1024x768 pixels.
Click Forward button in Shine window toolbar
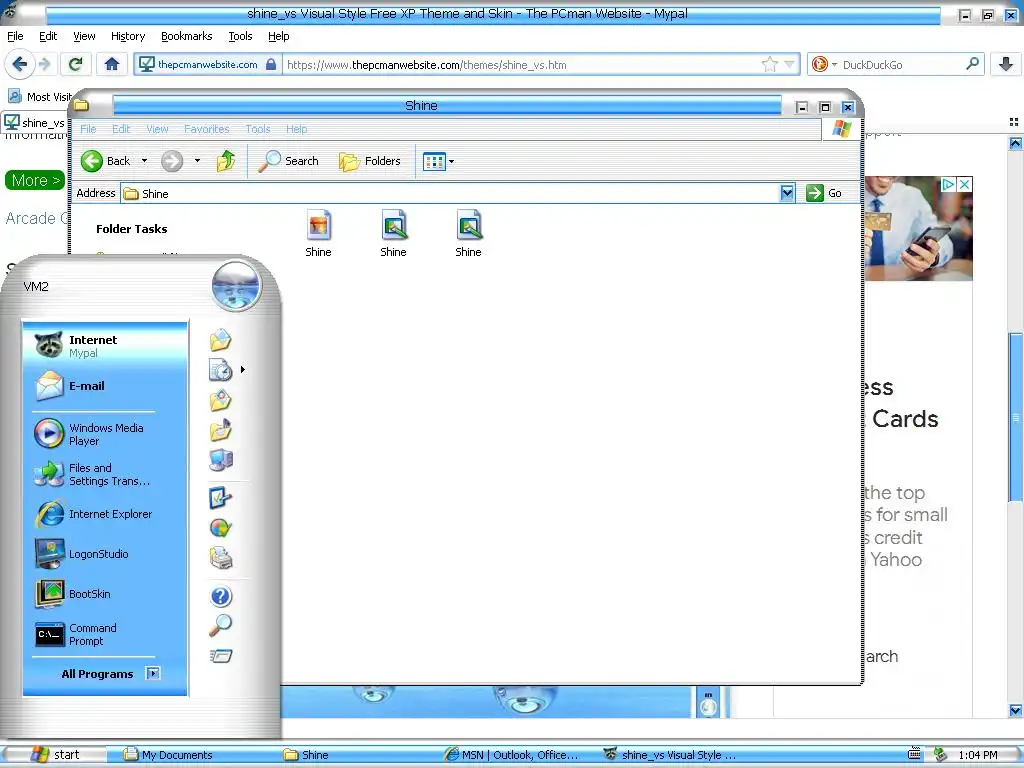click(172, 161)
